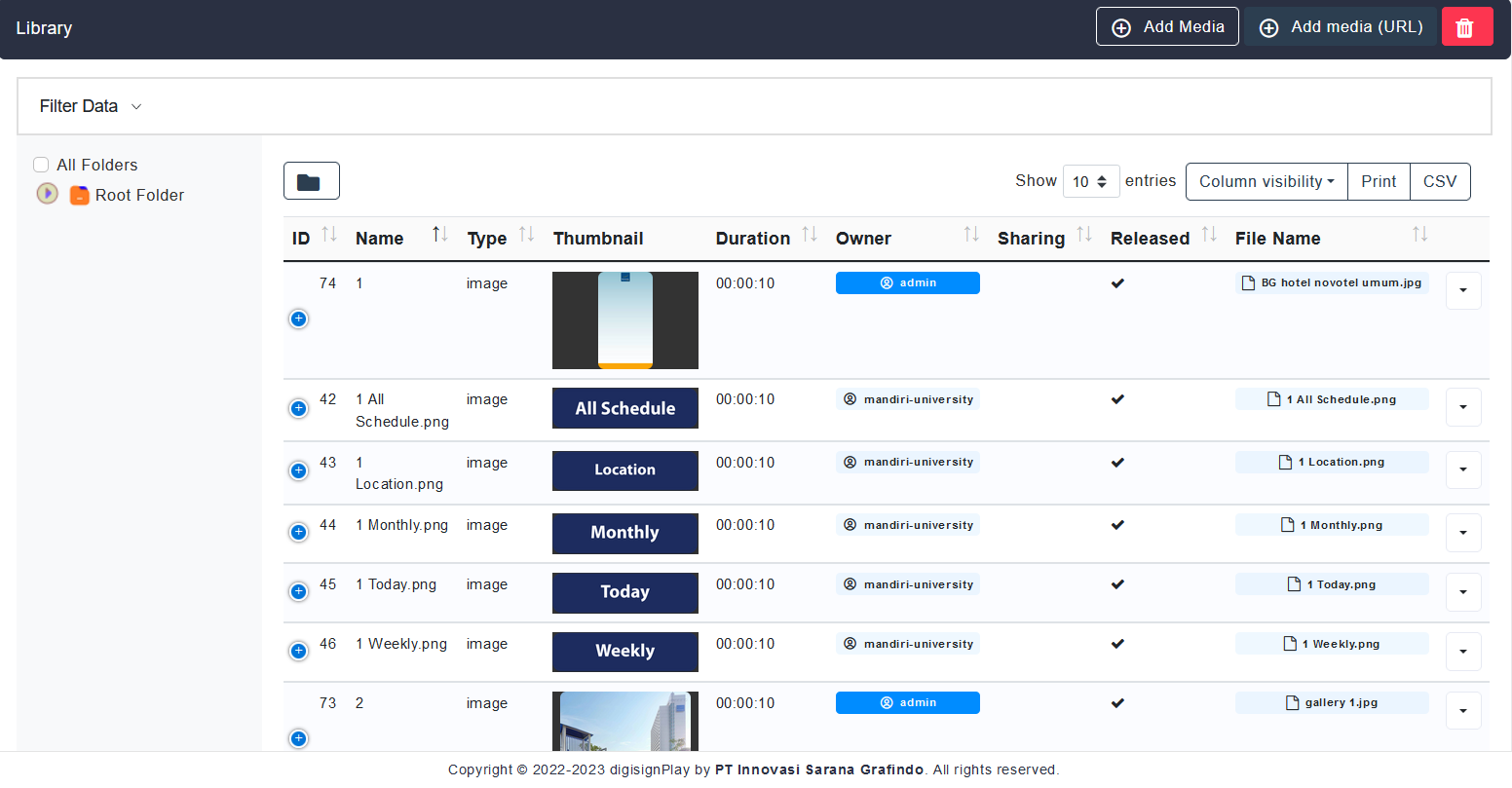This screenshot has width=1512, height=788.
Task: Expand row details for ID 42
Action: point(299,408)
